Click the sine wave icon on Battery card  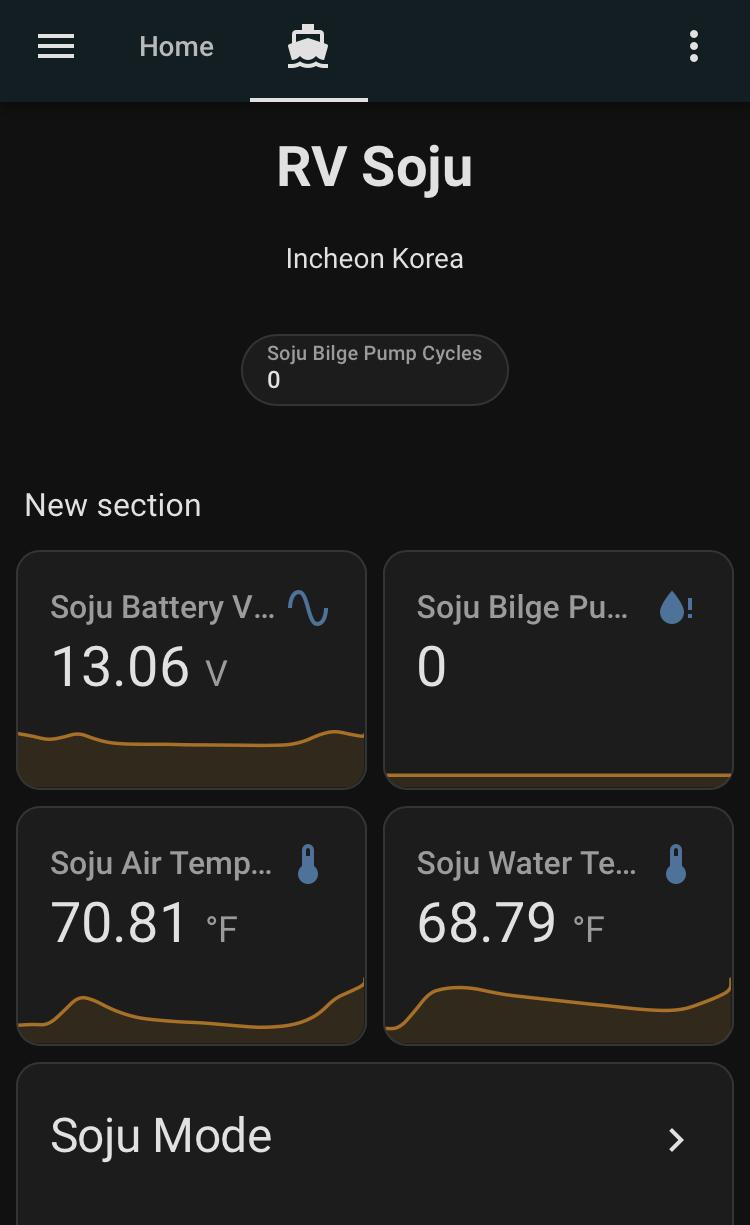tap(308, 607)
